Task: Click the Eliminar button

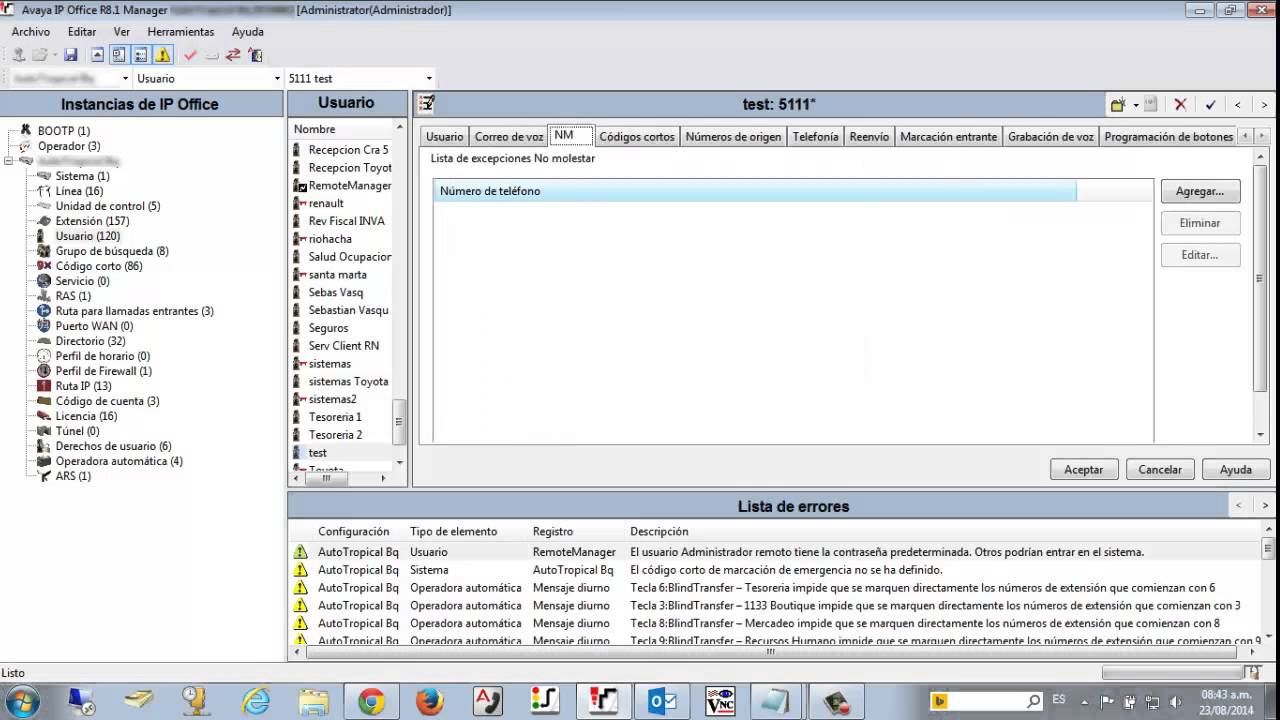Action: [1200, 223]
